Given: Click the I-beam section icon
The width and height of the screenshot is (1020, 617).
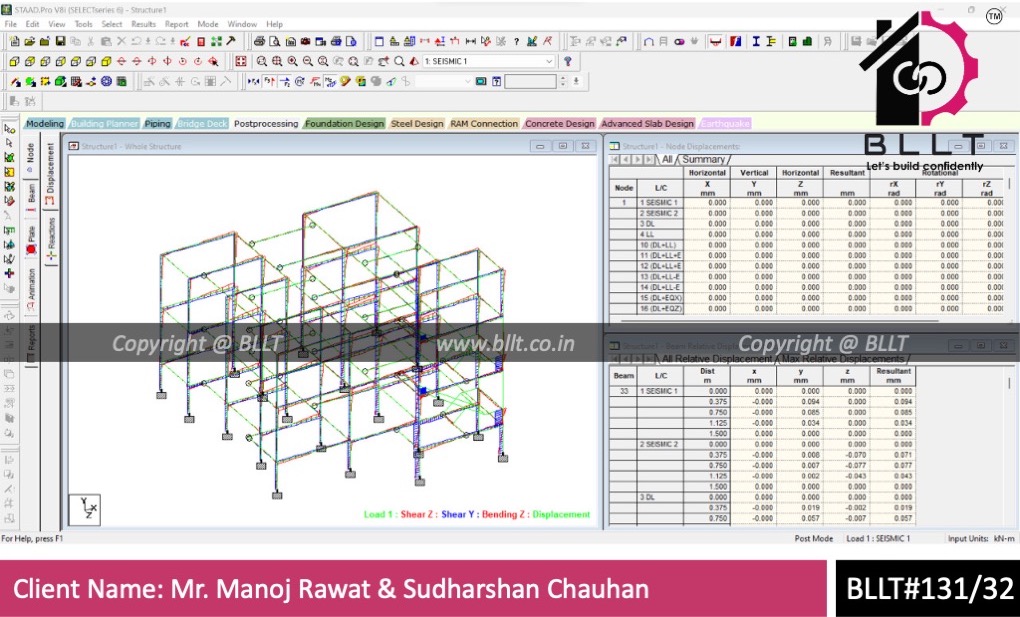Looking at the screenshot, I should (756, 42).
